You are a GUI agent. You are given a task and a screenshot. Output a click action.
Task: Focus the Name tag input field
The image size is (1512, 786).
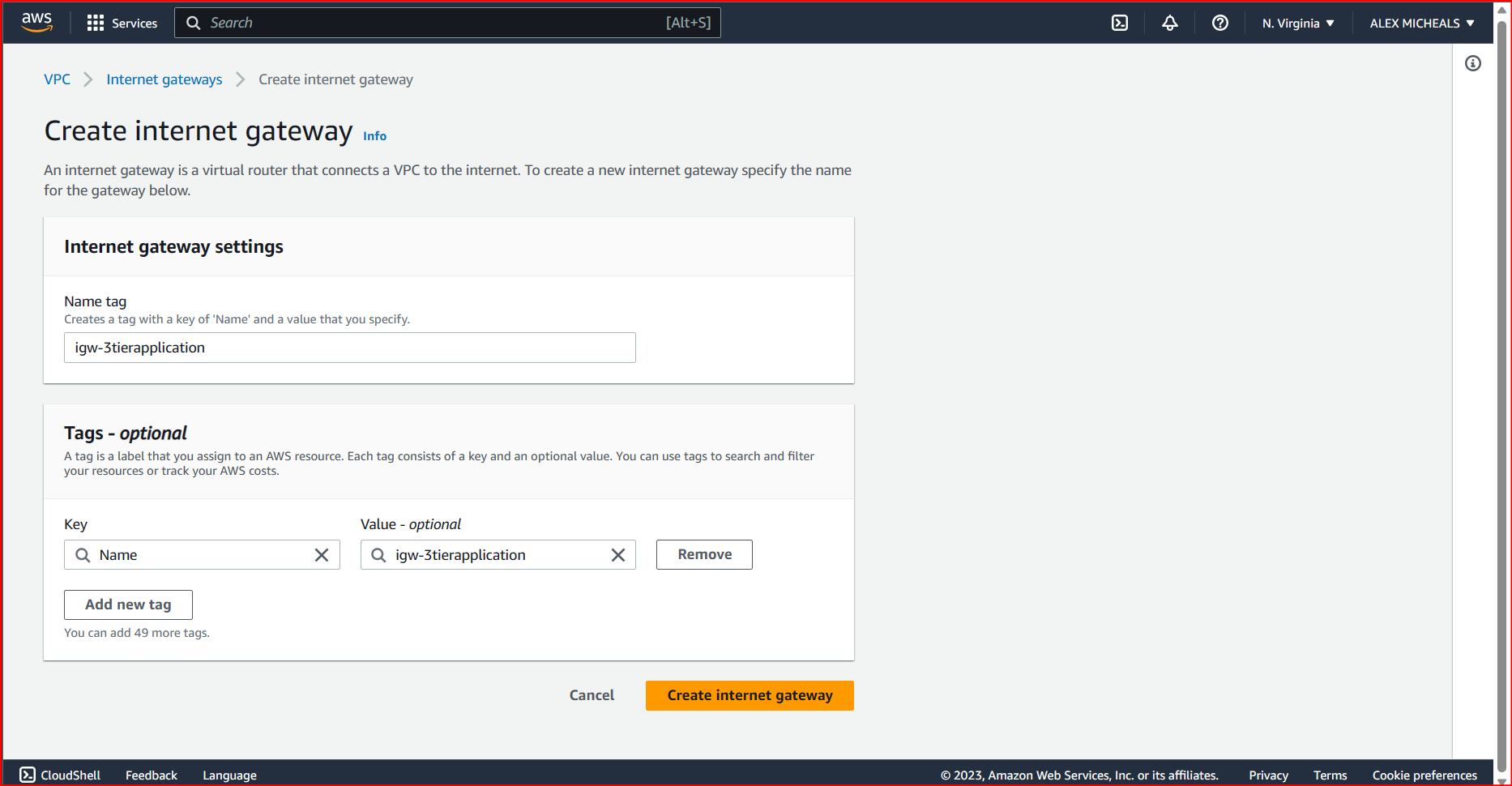coord(349,347)
